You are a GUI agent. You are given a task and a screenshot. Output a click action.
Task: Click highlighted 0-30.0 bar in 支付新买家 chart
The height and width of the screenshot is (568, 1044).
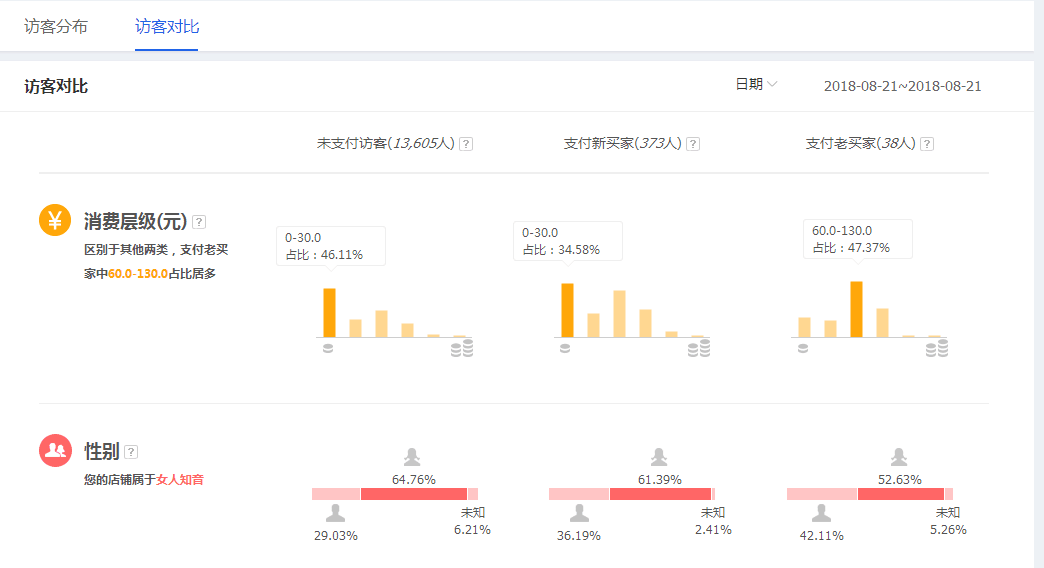click(567, 310)
